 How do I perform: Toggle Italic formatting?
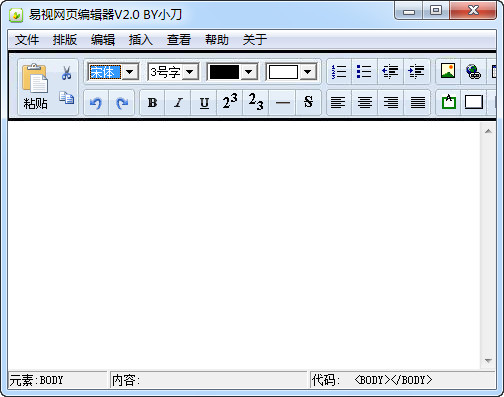(178, 103)
